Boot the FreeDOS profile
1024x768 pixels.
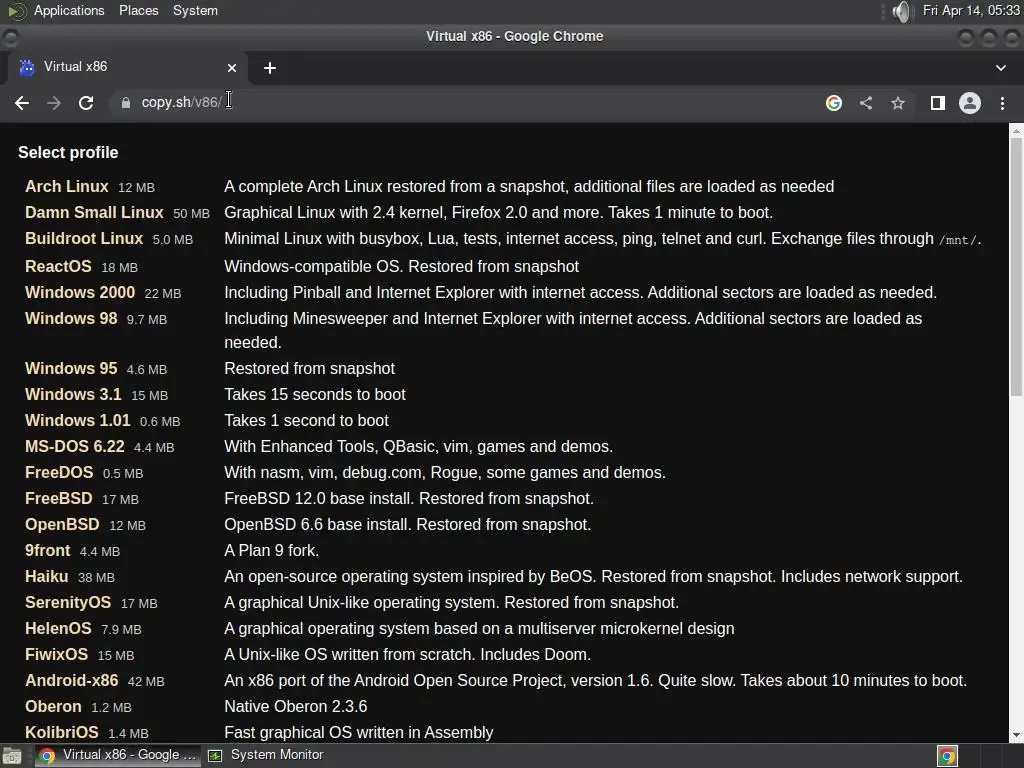pyautogui.click(x=59, y=473)
